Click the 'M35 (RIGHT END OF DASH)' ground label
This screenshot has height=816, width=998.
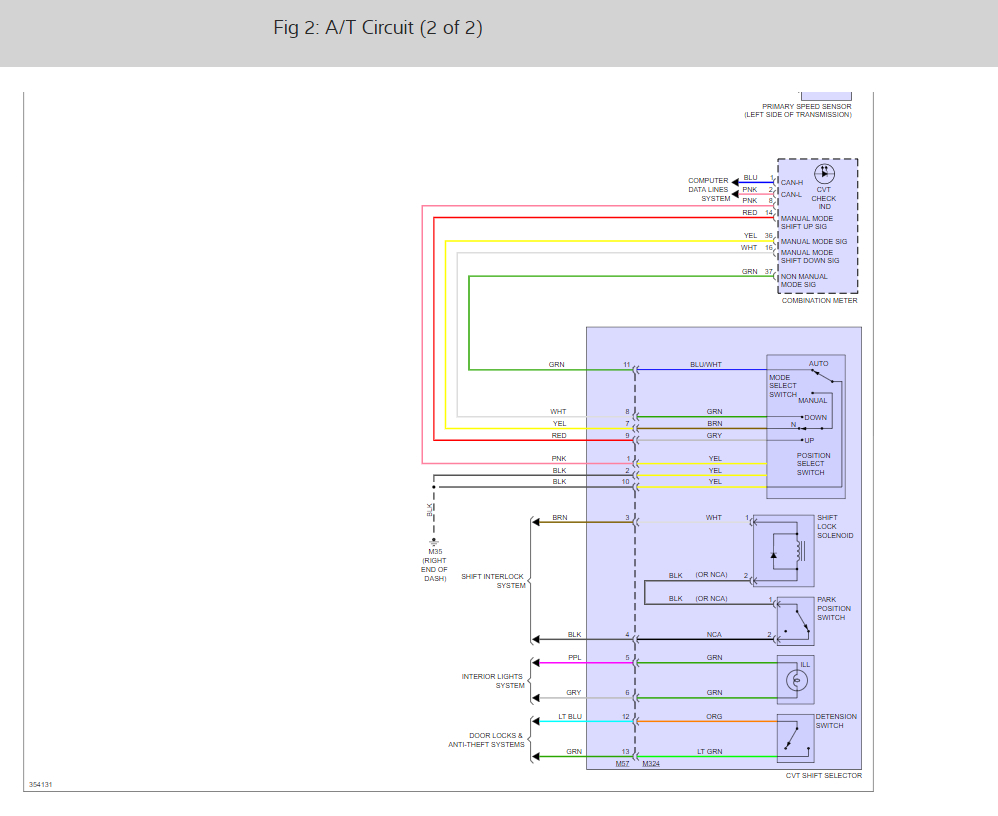[x=435, y=565]
